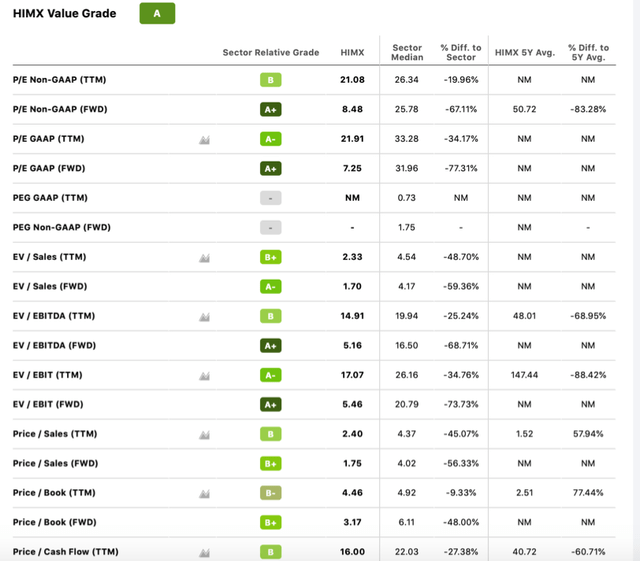
Task: Click B grade badge for Price / Sales (TTM)
Action: 271,434
